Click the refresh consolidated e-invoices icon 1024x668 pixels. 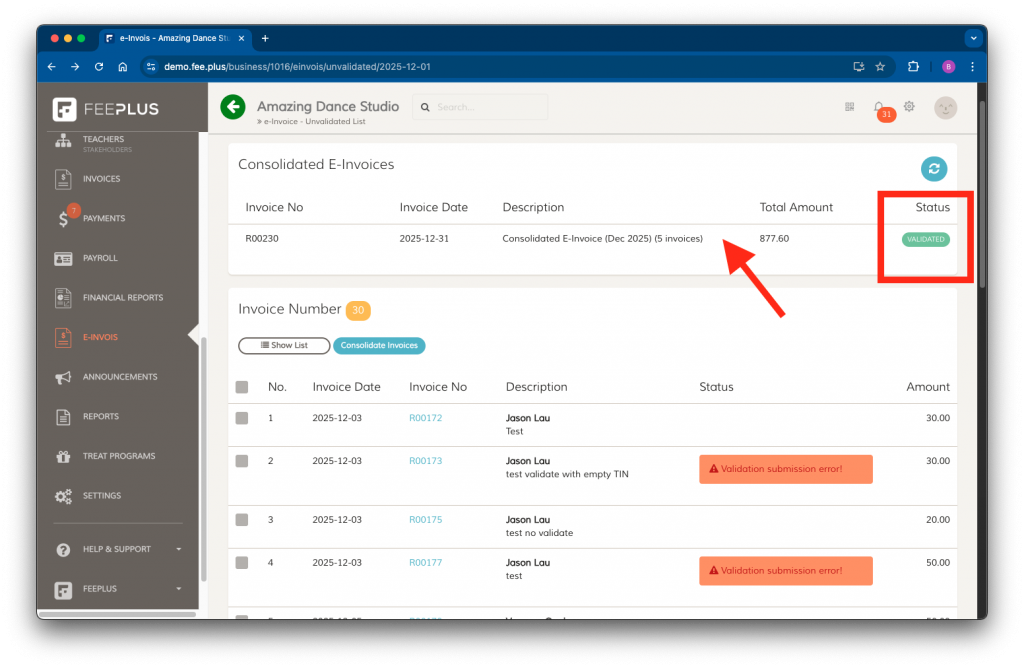933,169
